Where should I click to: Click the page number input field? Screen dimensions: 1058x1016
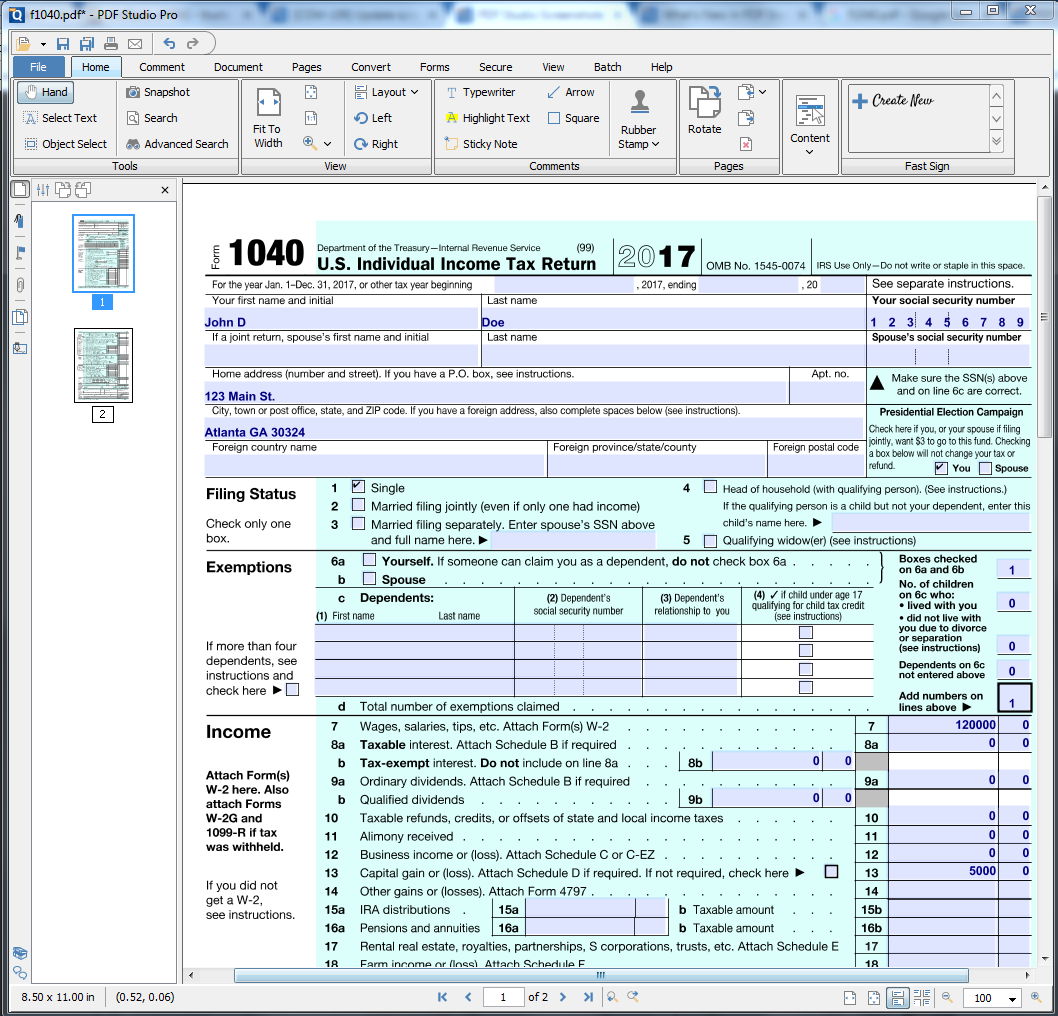coord(503,997)
